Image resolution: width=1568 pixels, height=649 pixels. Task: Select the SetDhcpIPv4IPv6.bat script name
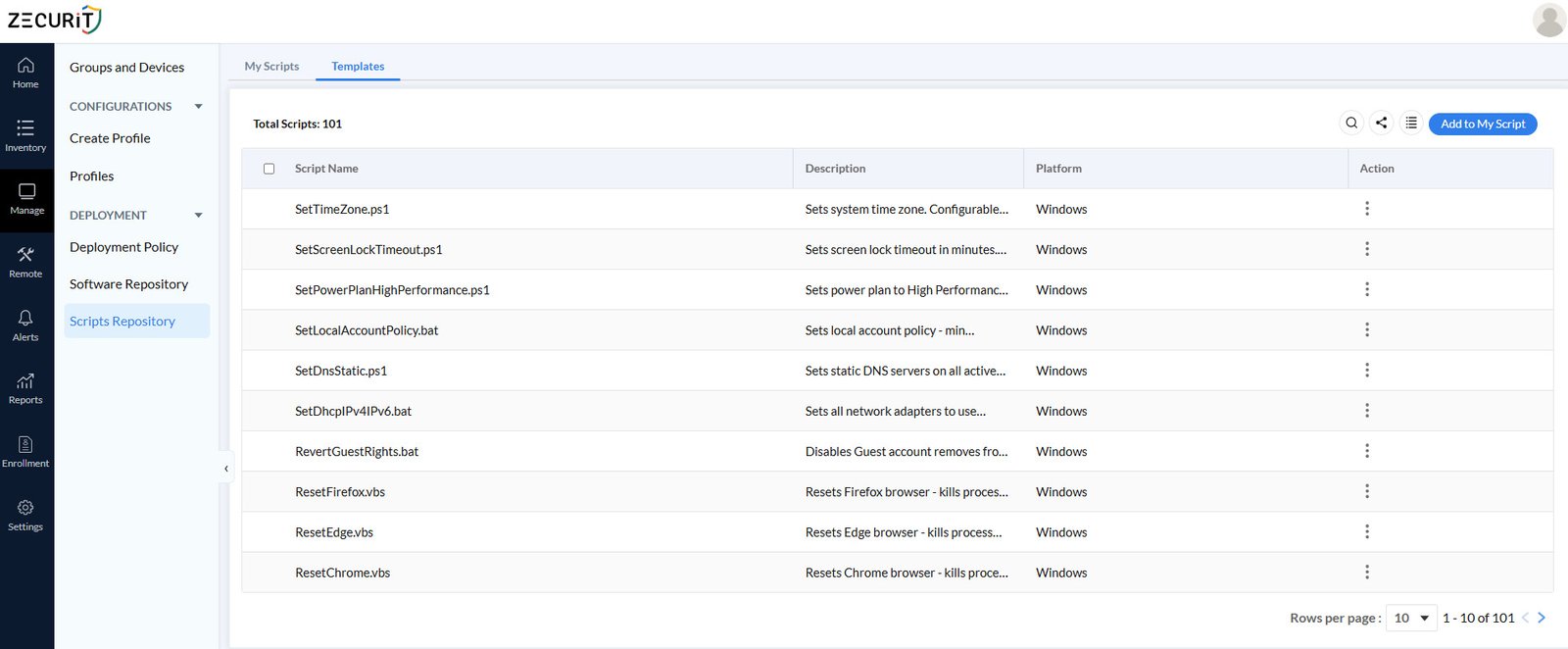(353, 411)
